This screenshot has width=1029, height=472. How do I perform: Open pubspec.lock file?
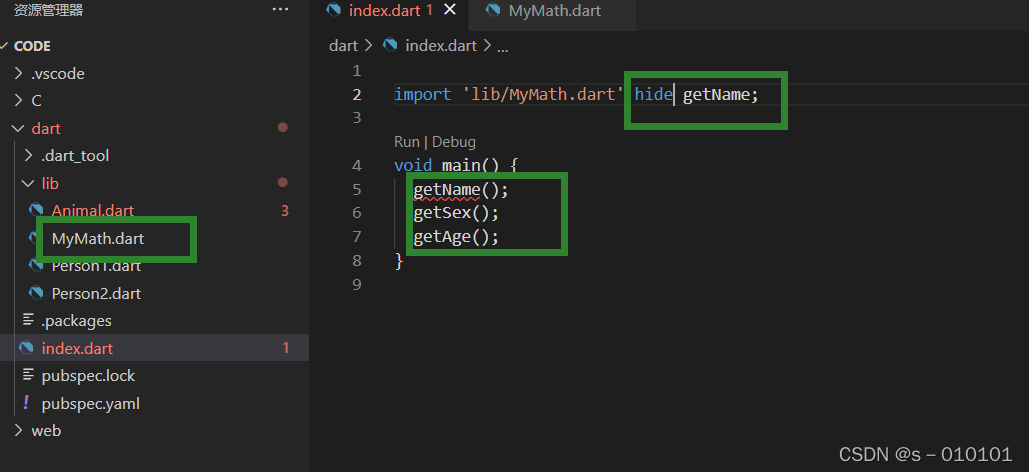88,375
